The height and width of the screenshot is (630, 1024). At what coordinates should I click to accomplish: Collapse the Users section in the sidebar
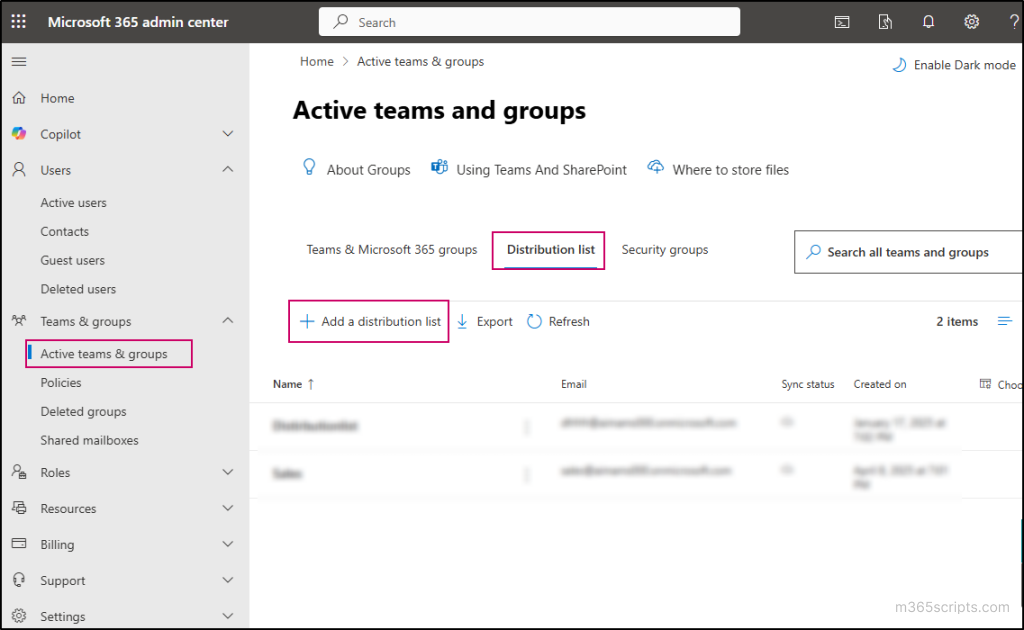(227, 169)
